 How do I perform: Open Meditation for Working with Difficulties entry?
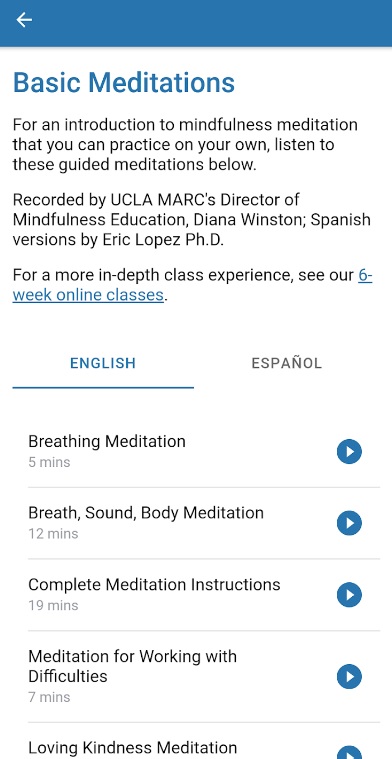point(204,676)
